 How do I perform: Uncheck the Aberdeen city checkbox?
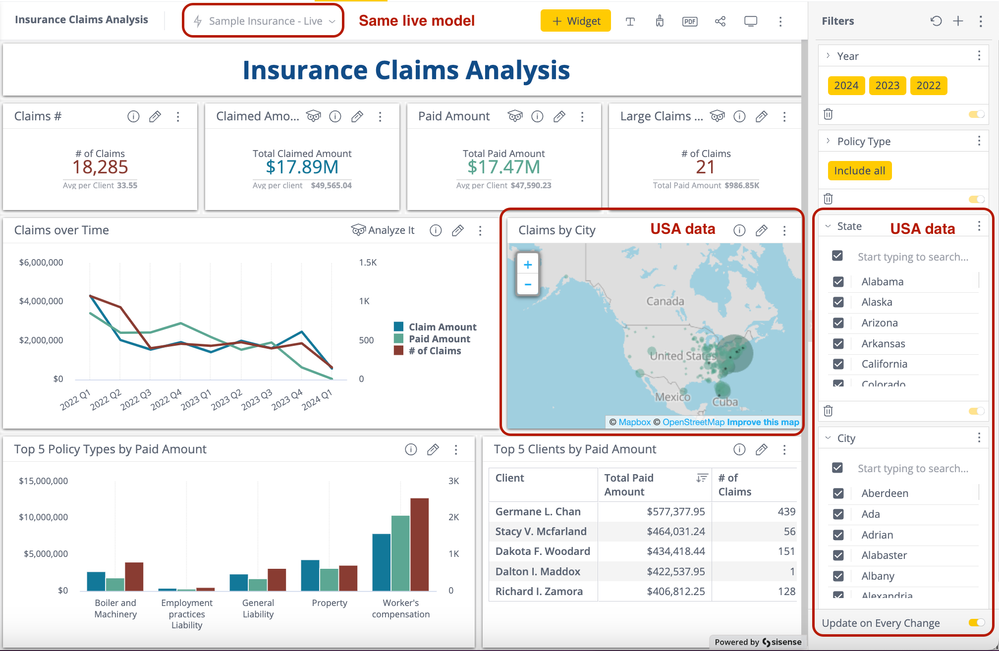coord(838,493)
